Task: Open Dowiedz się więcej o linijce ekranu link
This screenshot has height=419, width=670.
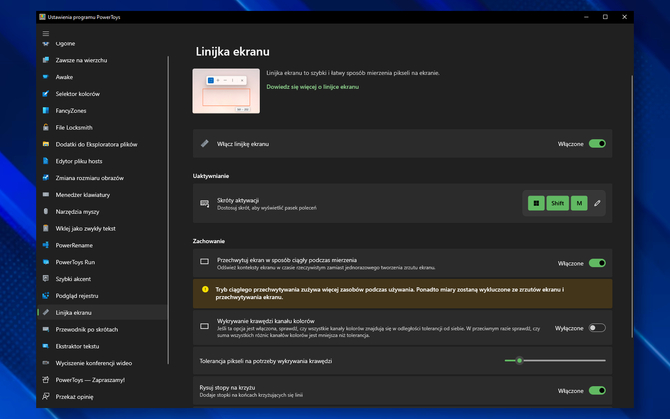Action: [312, 87]
